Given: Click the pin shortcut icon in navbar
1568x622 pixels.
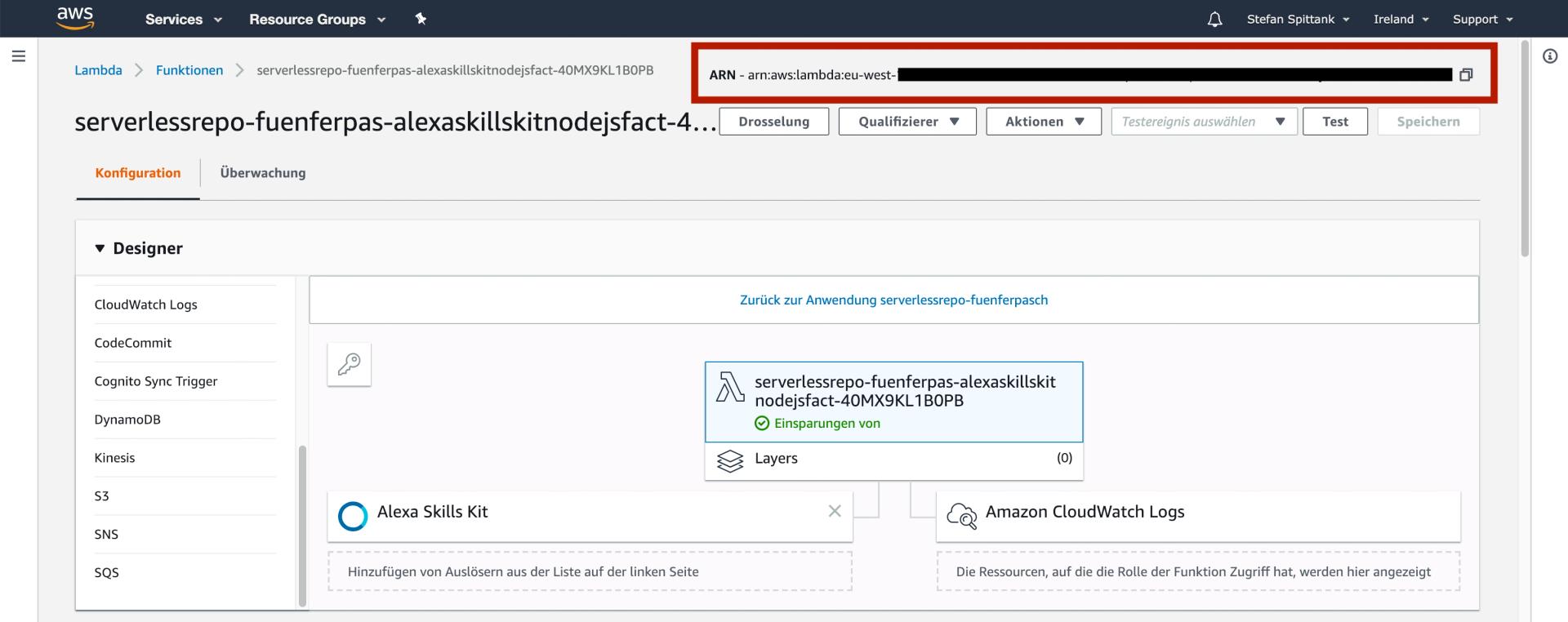Looking at the screenshot, I should tap(421, 19).
